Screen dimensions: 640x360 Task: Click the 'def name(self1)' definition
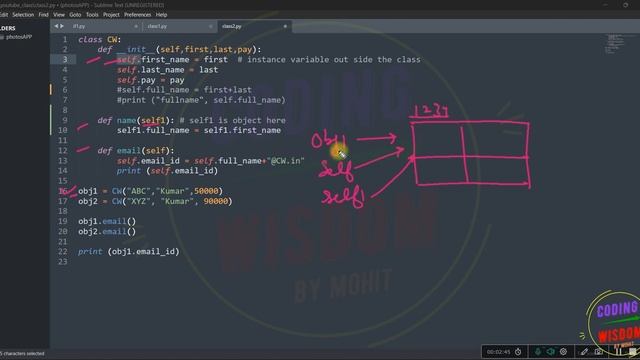[x=136, y=120]
